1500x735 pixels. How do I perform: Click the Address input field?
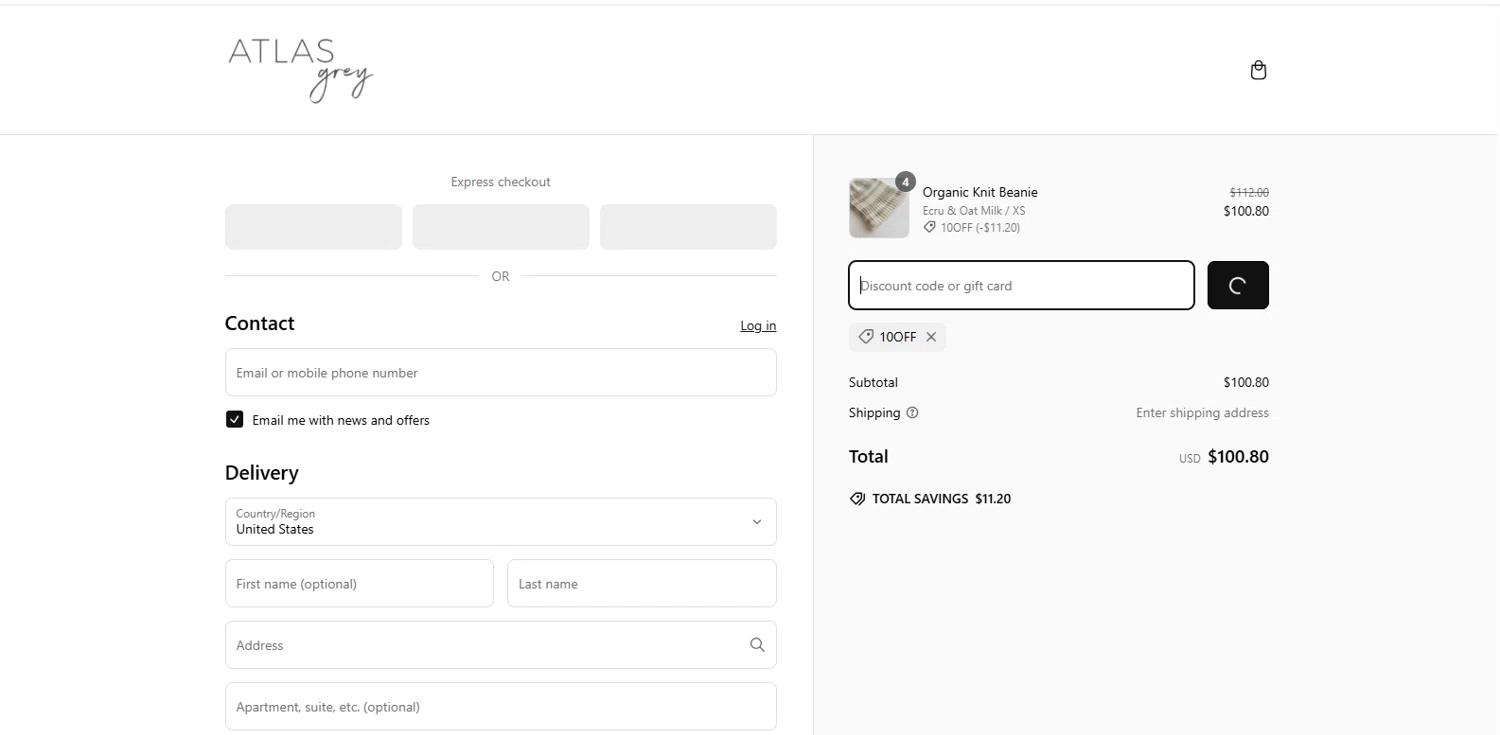tap(501, 645)
